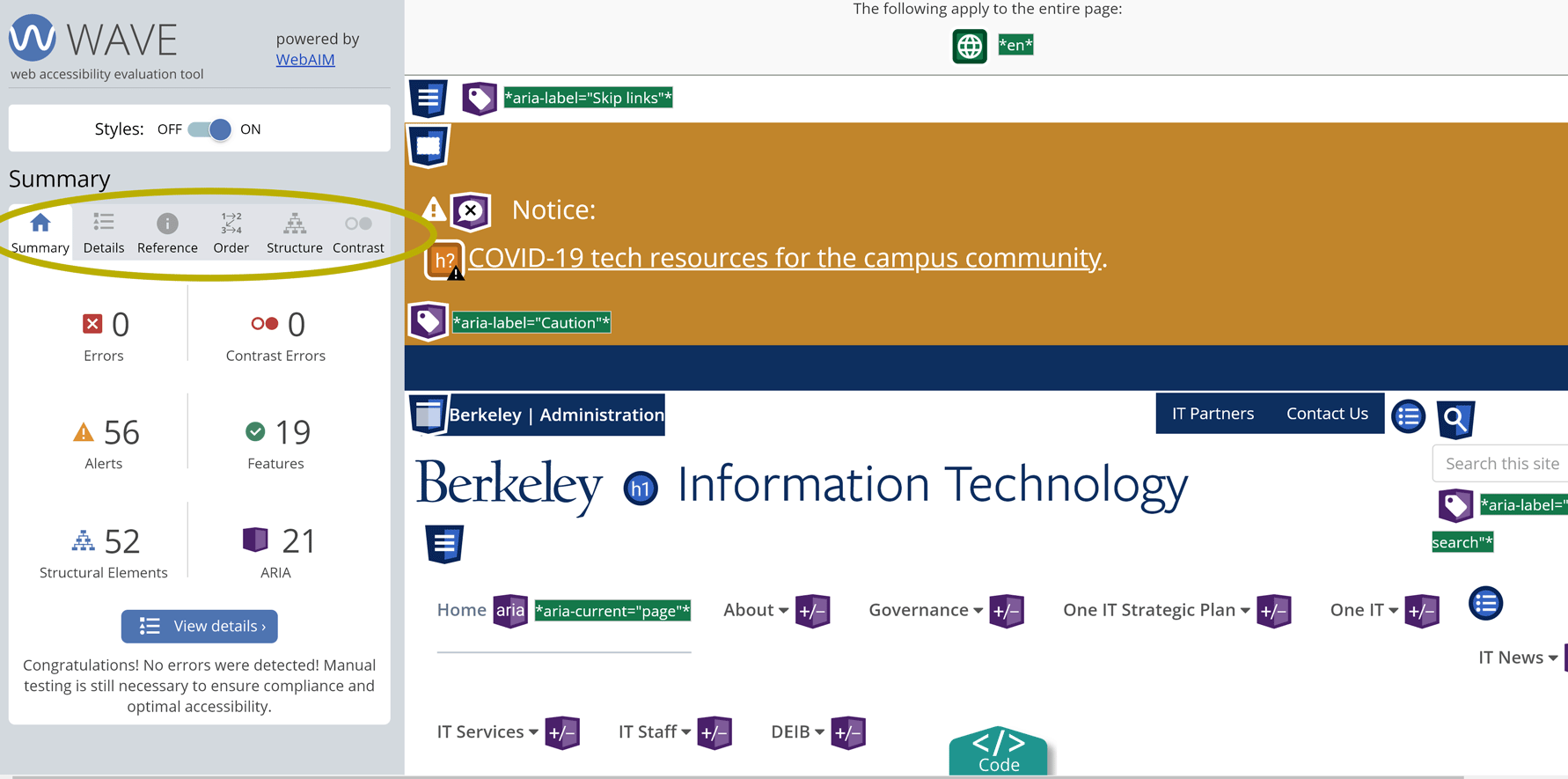The width and height of the screenshot is (1568, 779).
Task: Open the Summary tab
Action: 40,233
